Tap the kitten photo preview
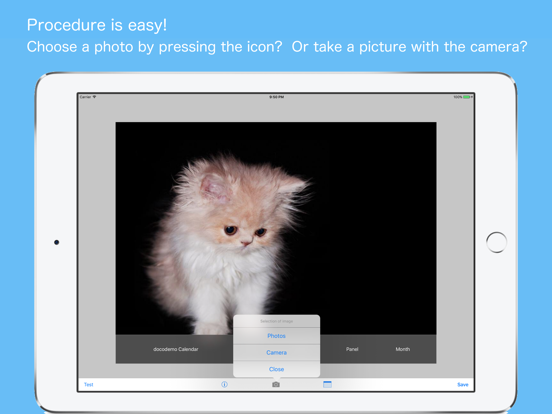 [276, 228]
